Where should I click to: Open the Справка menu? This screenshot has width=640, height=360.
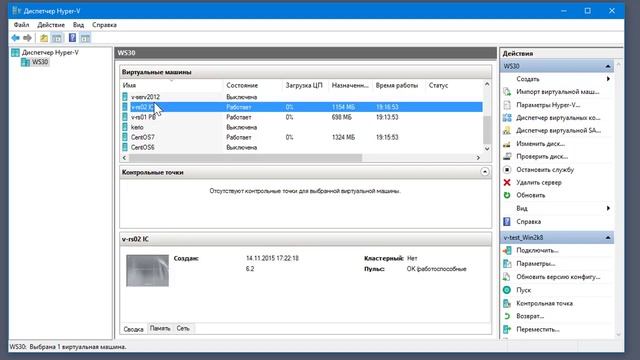(104, 25)
